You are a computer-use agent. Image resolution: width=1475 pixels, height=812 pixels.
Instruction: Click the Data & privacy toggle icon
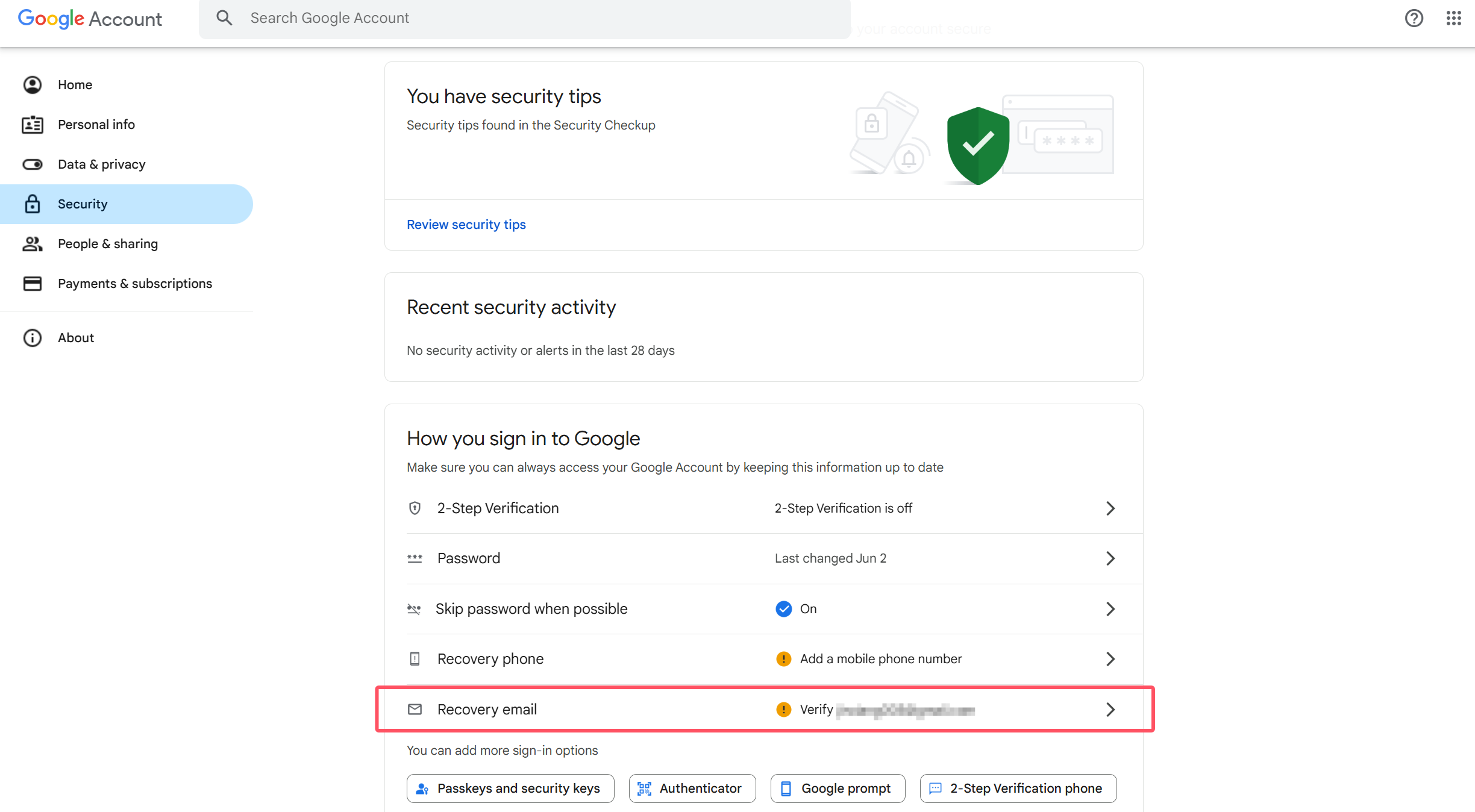[x=33, y=164]
